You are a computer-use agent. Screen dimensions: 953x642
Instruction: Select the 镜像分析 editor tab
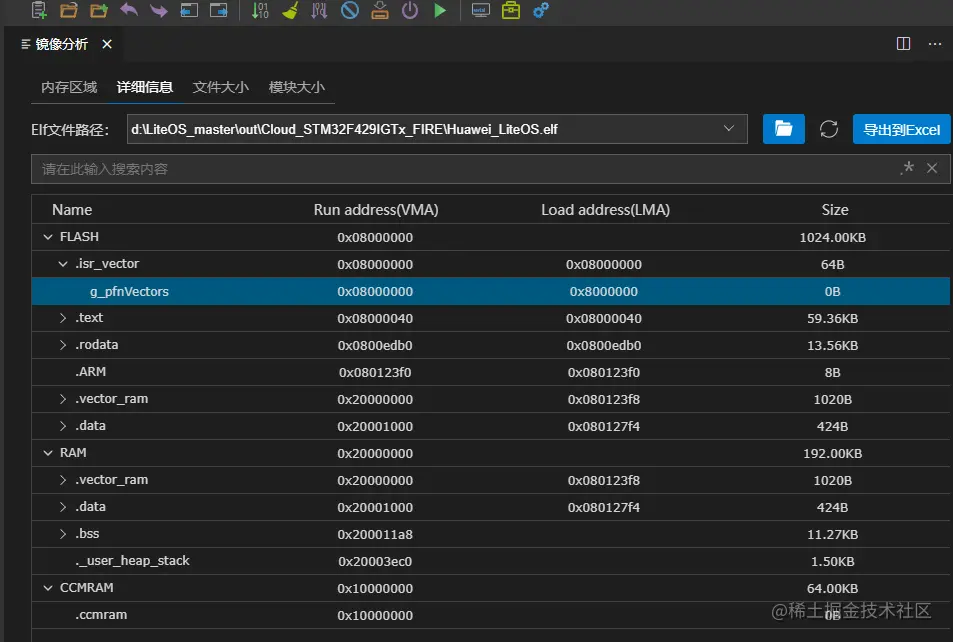coord(61,44)
